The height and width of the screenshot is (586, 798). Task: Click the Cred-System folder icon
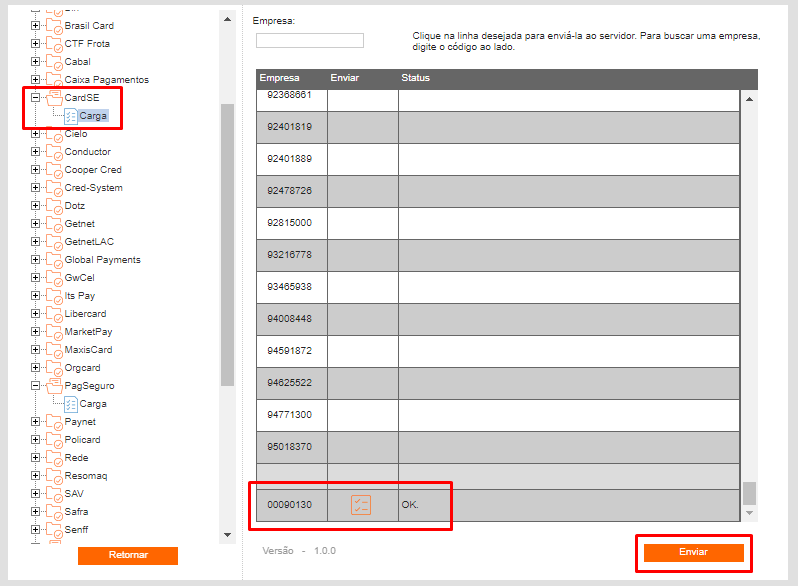(54, 188)
